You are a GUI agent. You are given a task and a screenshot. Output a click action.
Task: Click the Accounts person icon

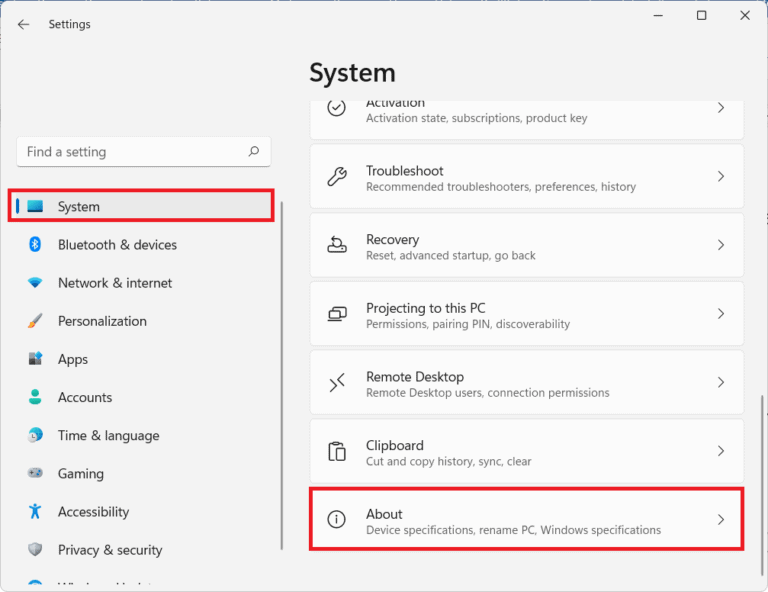(35, 397)
